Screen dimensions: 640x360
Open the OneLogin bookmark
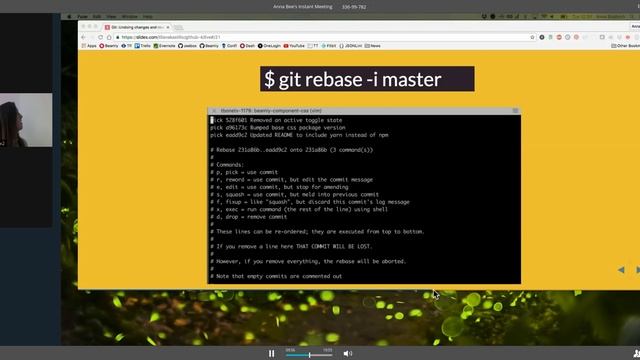[x=269, y=46]
